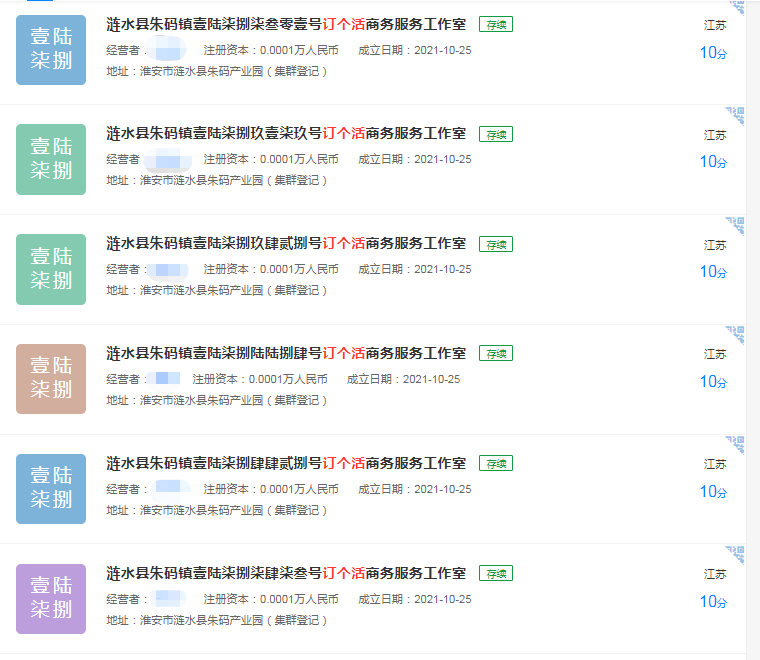Screen dimensions: 760x660
Task: Open the 玖壹柒玖号 company logo thumbnail
Action: [51, 159]
